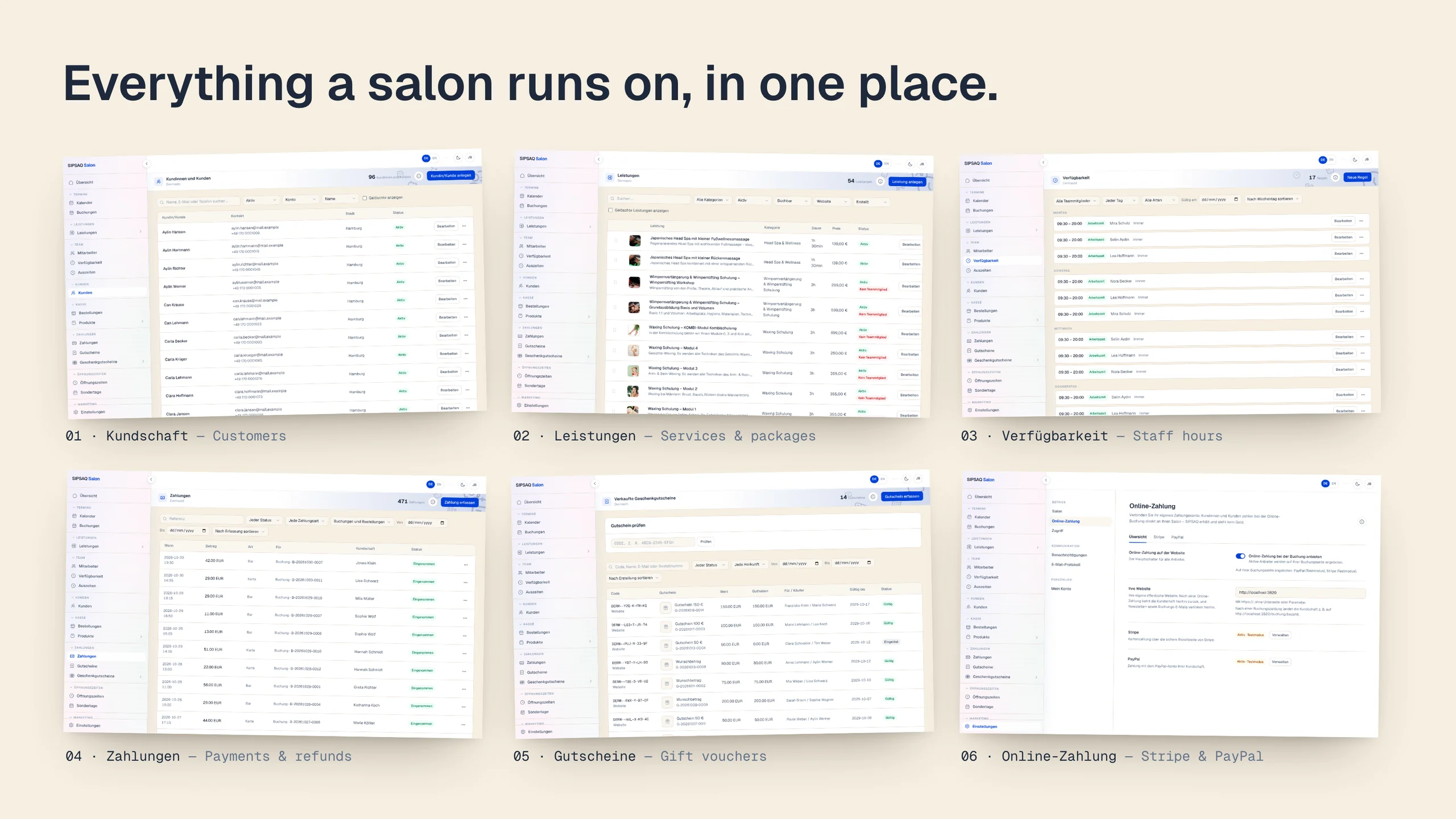Switch to the Stripe tab in Online-Zahlung
The width and height of the screenshot is (1456, 819).
point(1159,537)
